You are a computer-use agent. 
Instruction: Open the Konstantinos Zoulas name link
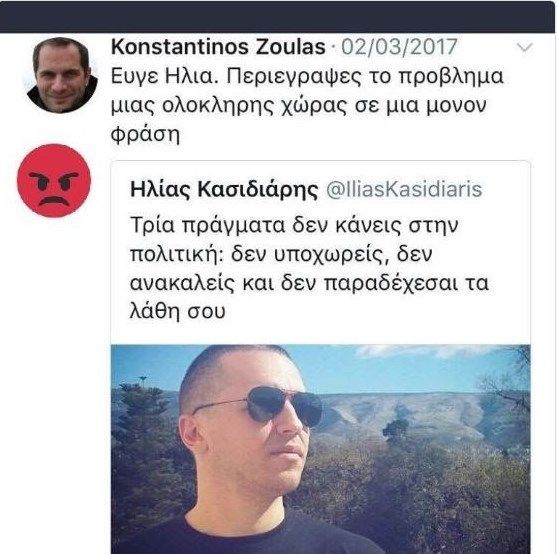[x=218, y=47]
